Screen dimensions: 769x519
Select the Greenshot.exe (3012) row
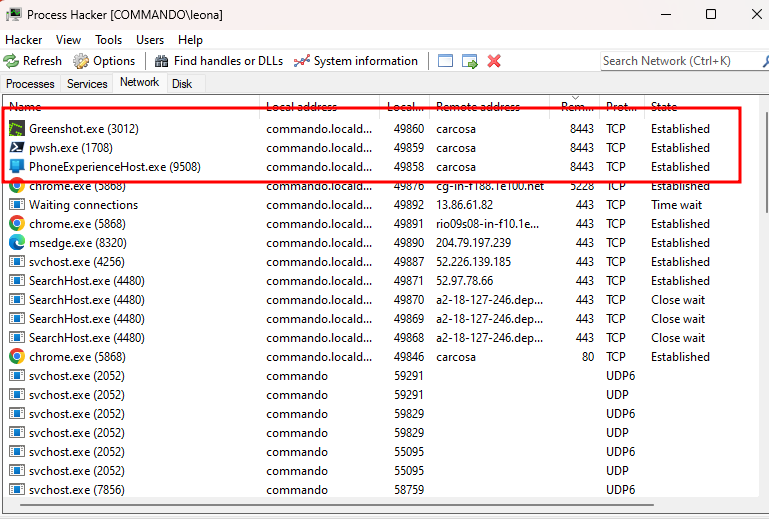[82, 129]
